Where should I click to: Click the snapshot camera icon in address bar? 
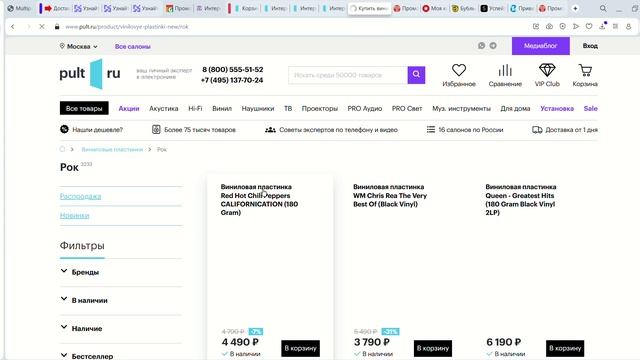(549, 27)
